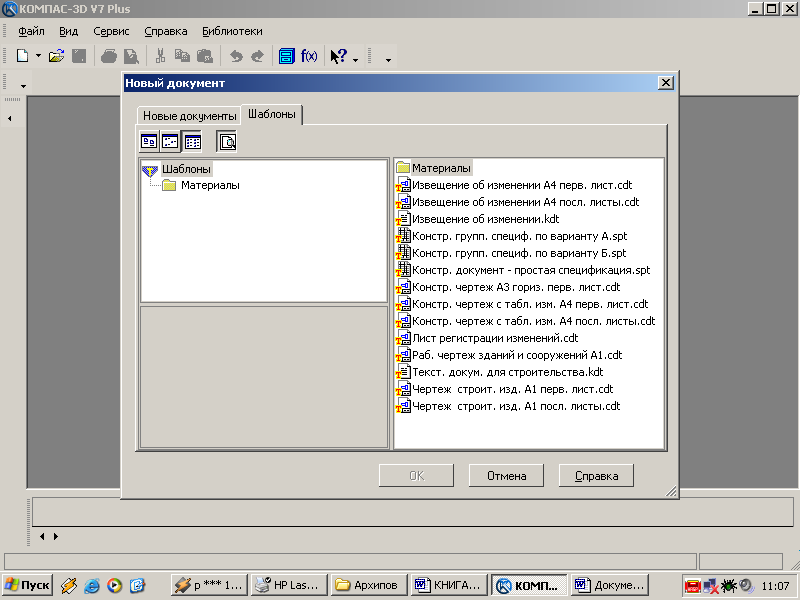Switch to list view mode
This screenshot has height=600, width=800.
pyautogui.click(x=192, y=142)
